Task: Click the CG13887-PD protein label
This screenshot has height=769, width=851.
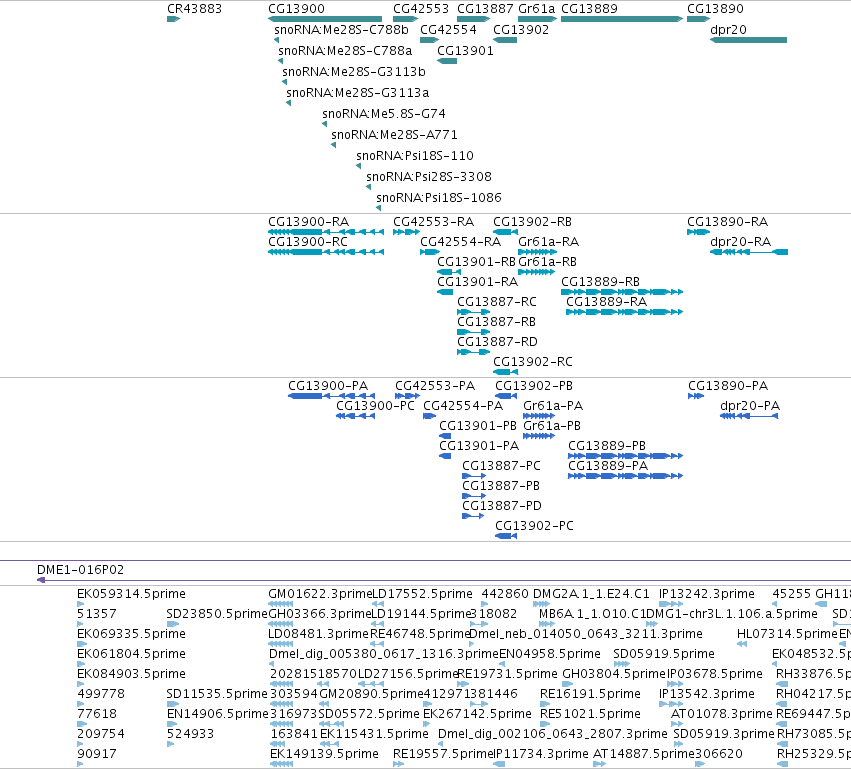Action: 502,505
